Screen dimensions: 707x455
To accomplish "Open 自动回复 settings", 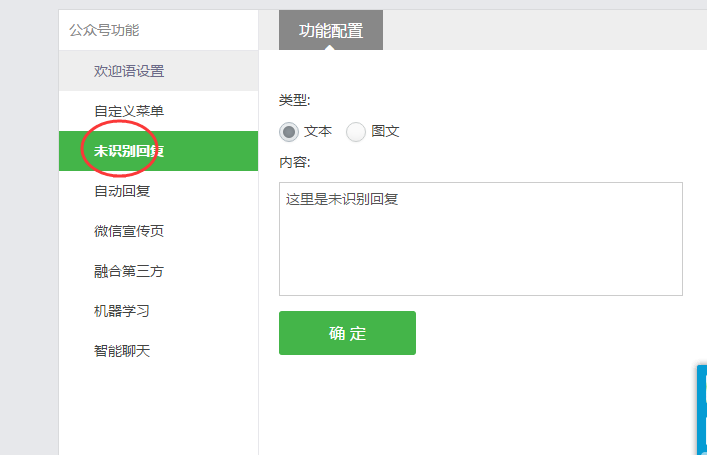I will click(158, 191).
